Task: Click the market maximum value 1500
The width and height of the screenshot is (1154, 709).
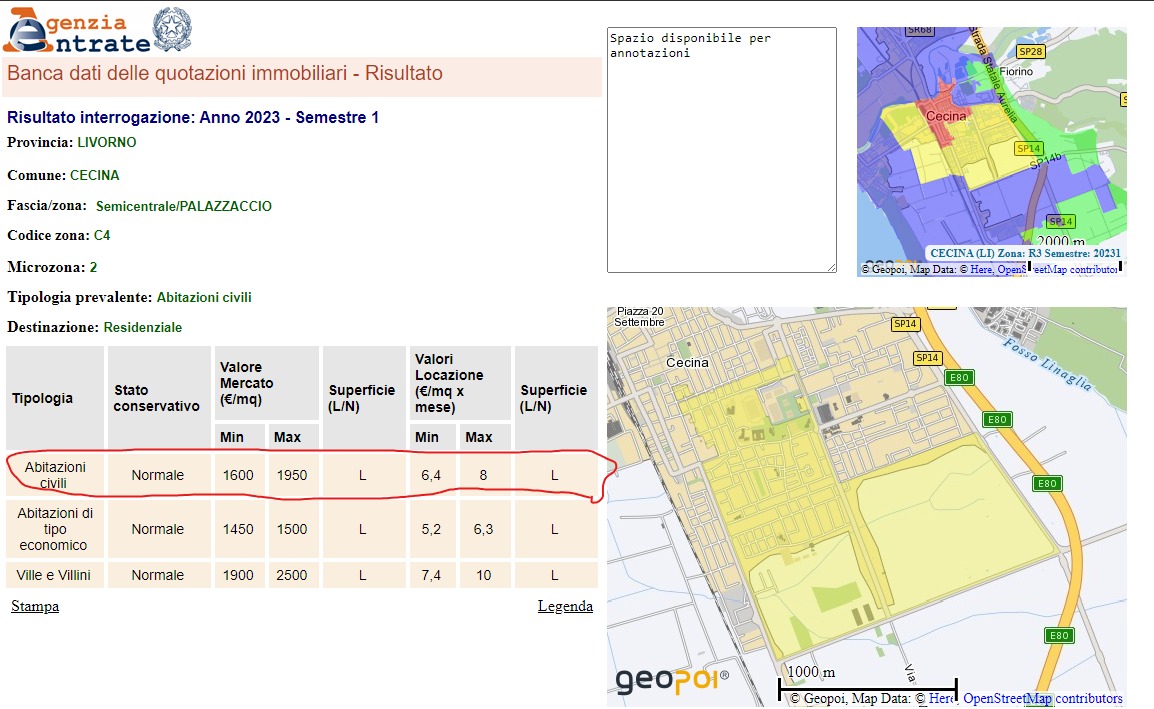Action: [292, 529]
